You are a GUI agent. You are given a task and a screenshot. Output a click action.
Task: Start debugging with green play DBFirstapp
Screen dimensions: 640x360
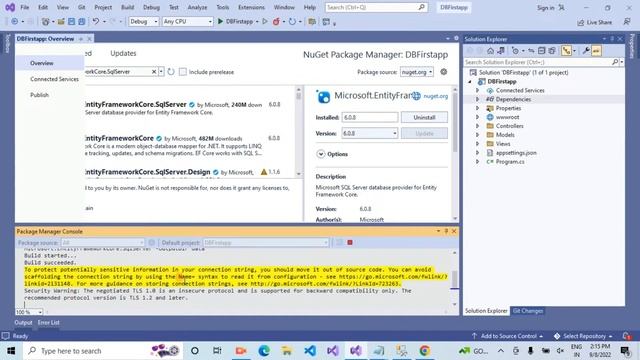(236, 22)
